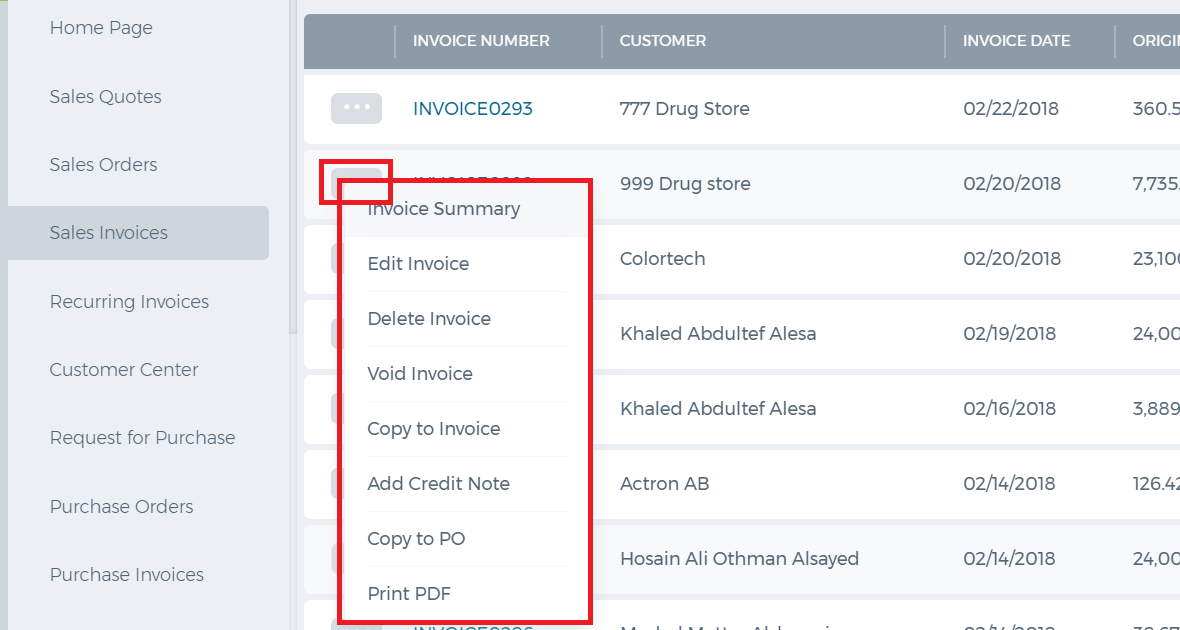The image size is (1180, 630).
Task: Open Sales Quotes in sidebar
Action: tap(105, 96)
